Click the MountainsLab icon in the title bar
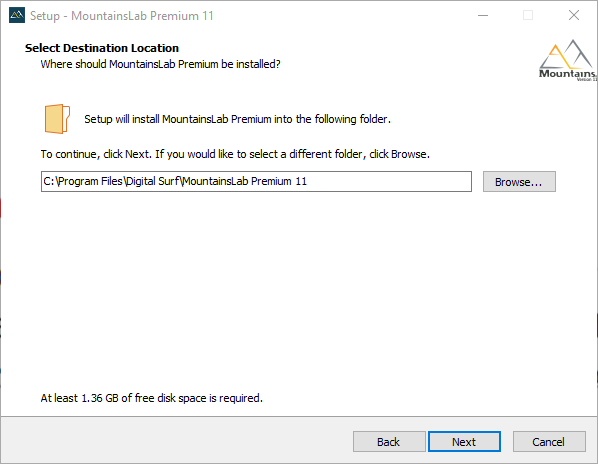Screen dimensions: 598x464 tap(17, 16)
